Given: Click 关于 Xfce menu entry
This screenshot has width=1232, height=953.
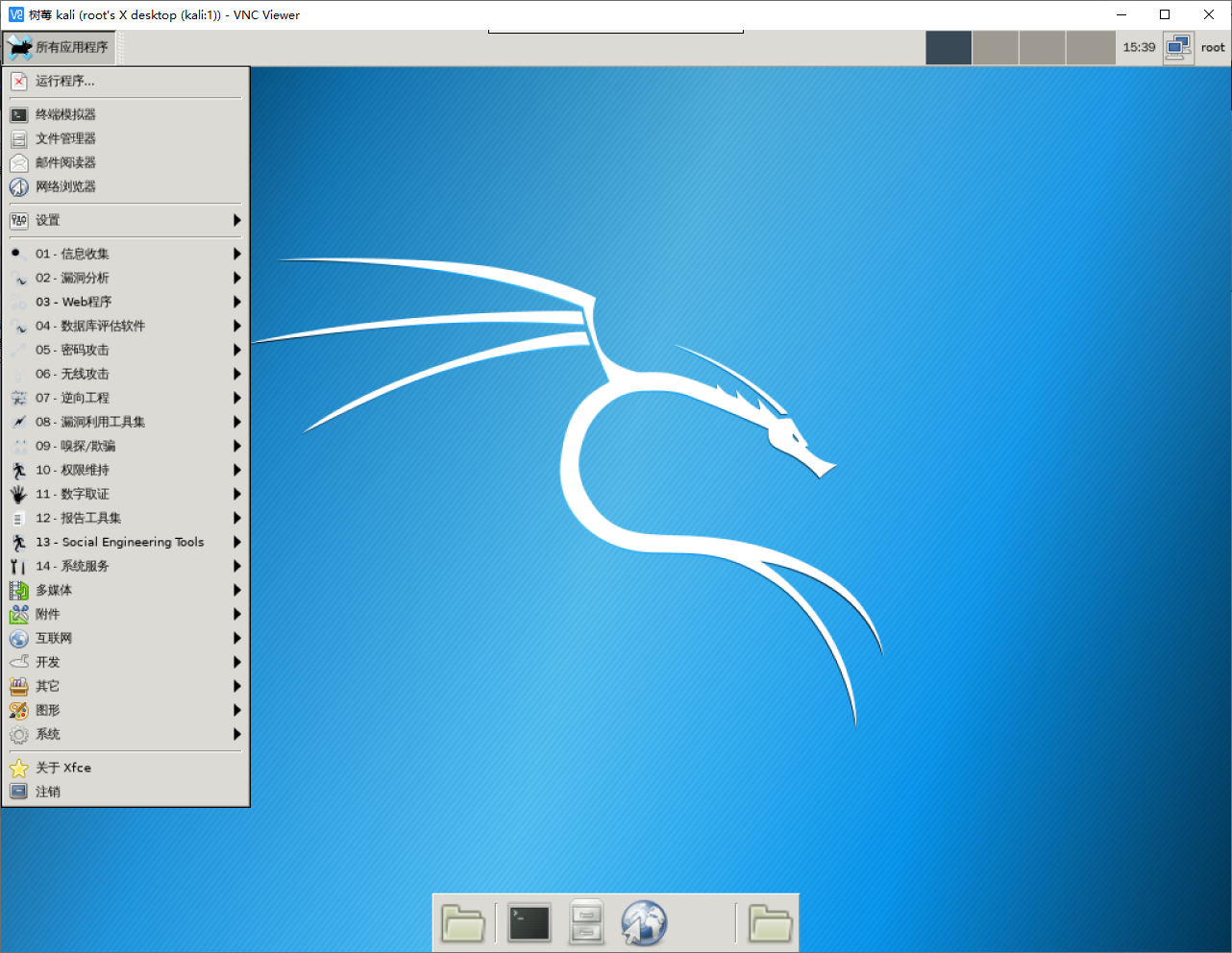Looking at the screenshot, I should click(x=63, y=769).
